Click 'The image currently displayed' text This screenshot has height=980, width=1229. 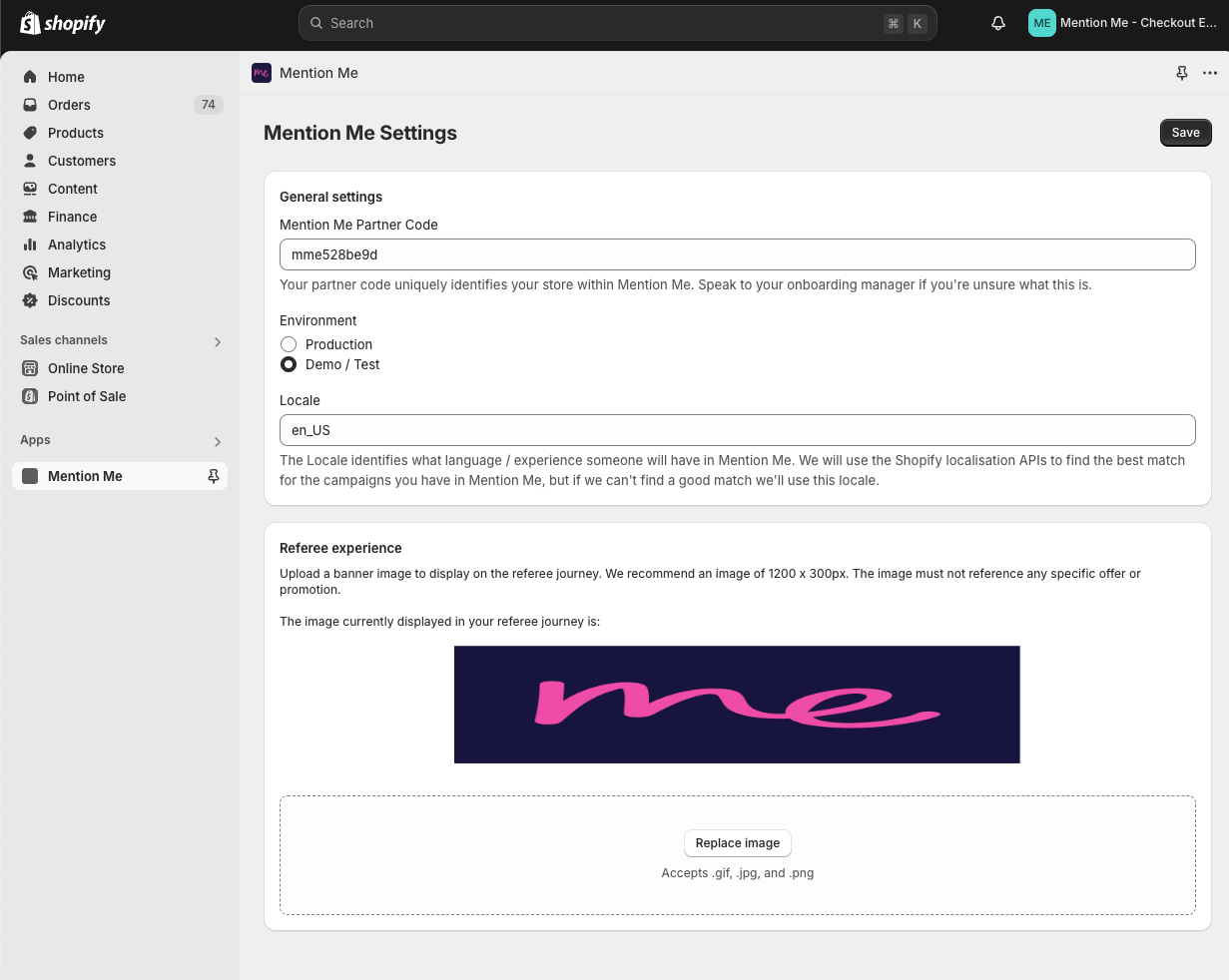[439, 622]
